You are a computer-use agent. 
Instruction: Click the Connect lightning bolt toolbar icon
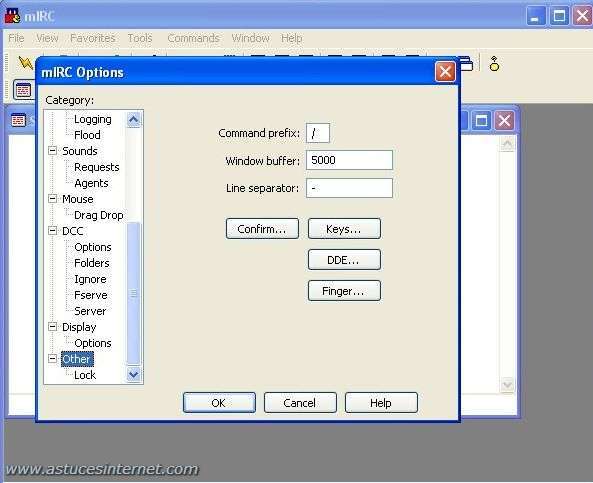coord(25,62)
